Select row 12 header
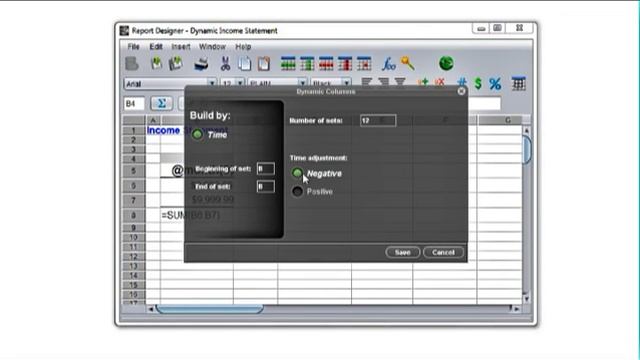Viewport: 640px width, 360px height. 133,257
